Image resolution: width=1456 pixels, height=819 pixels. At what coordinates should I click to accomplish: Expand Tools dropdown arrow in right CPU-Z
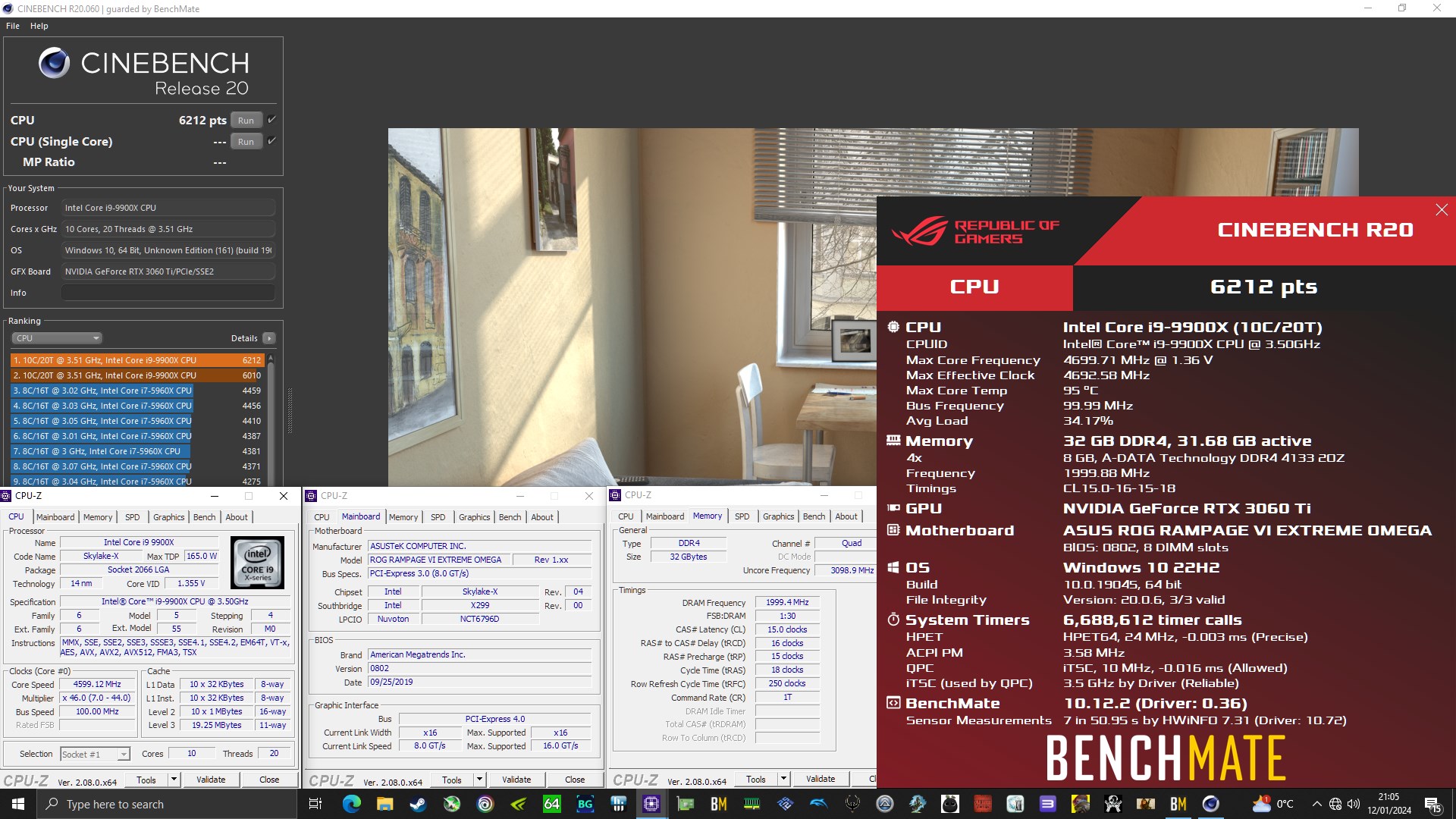(783, 779)
